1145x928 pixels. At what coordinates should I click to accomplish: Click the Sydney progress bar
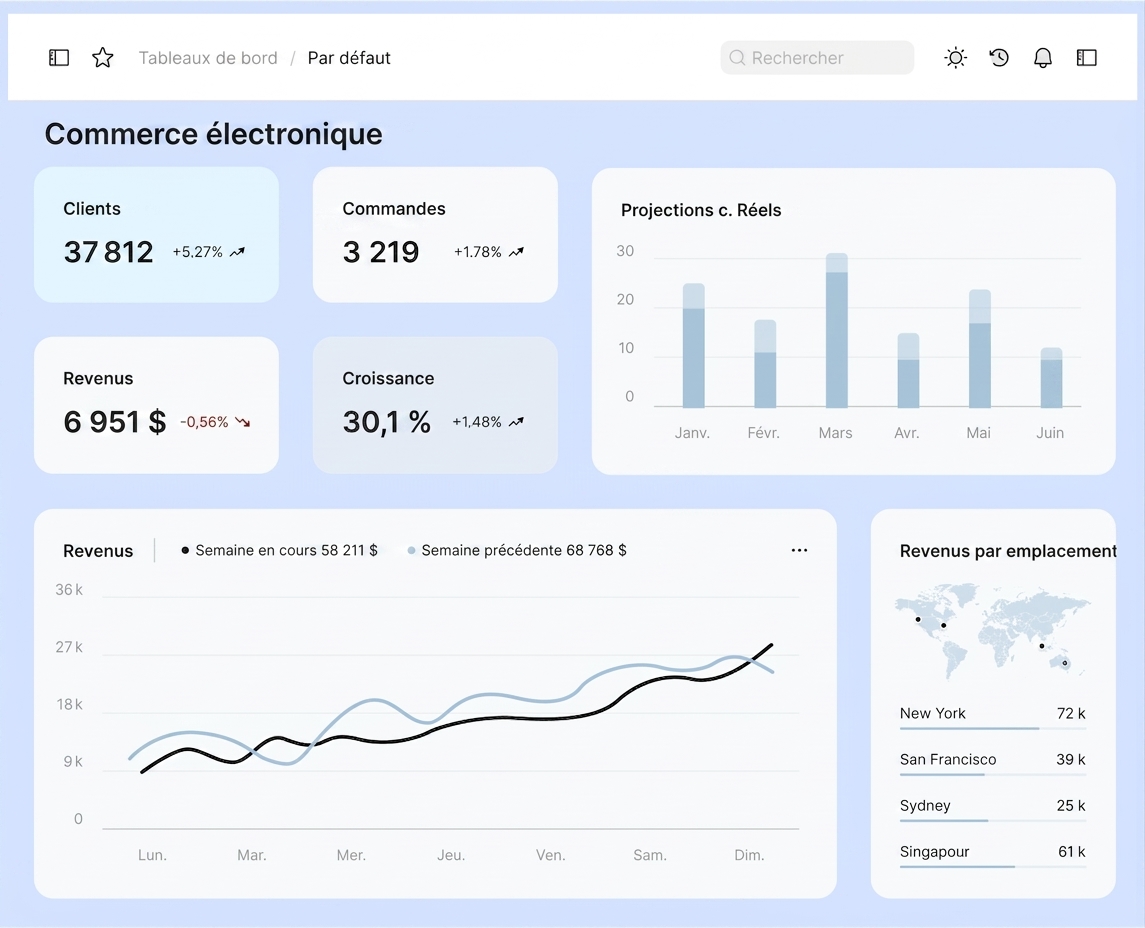993,821
